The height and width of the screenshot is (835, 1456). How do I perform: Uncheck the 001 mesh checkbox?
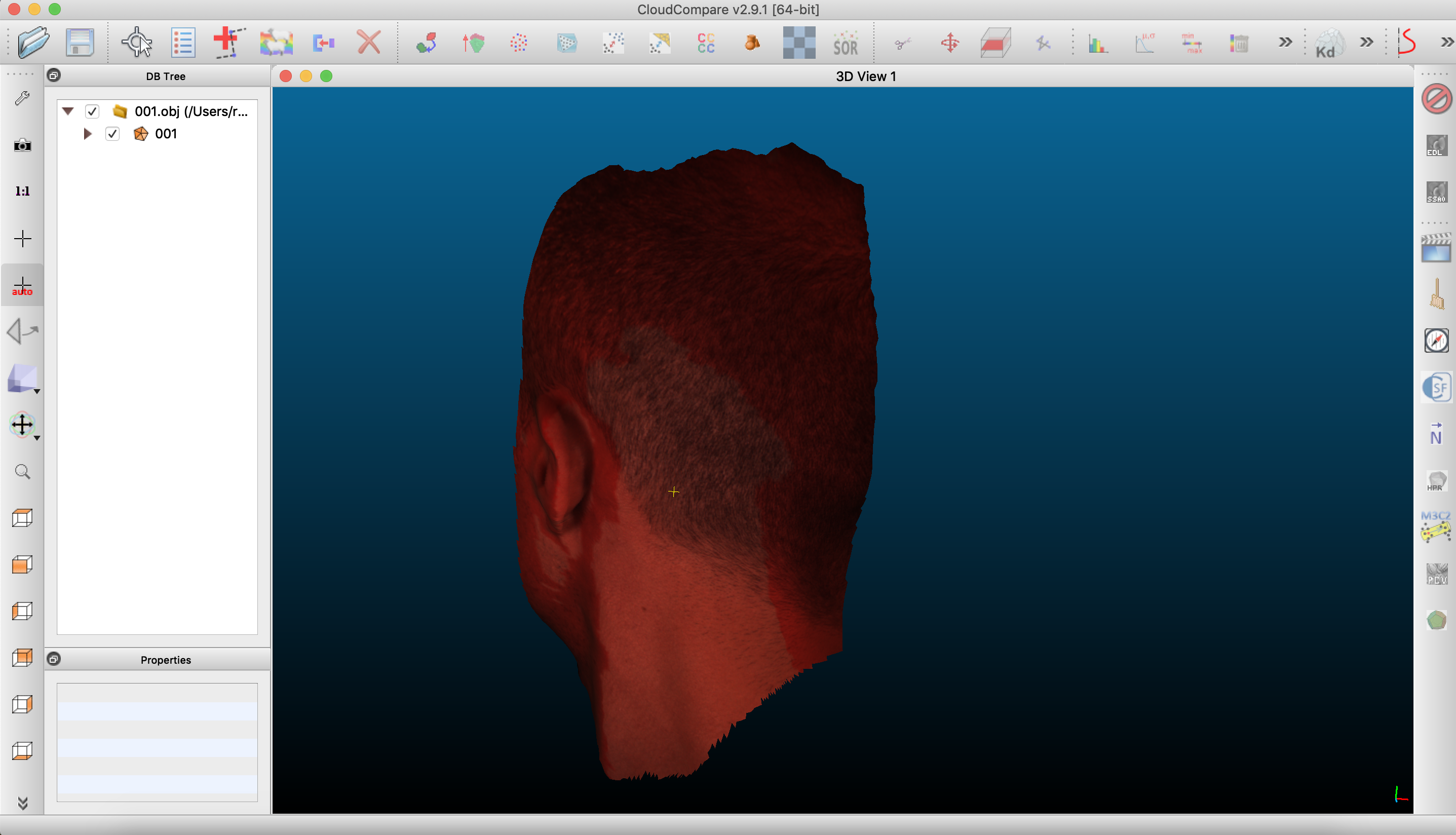click(x=112, y=134)
